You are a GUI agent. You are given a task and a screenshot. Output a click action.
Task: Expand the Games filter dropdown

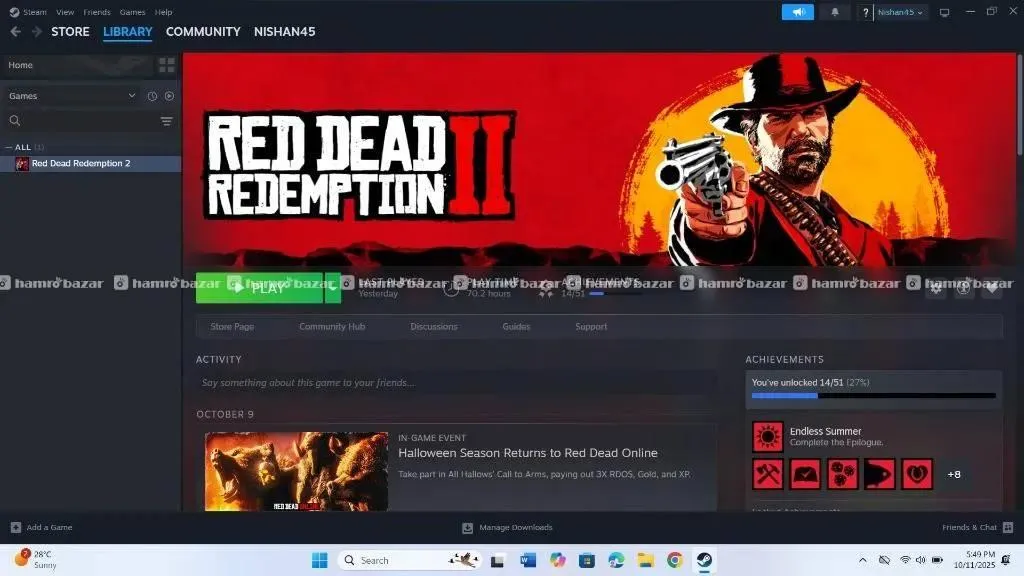132,96
